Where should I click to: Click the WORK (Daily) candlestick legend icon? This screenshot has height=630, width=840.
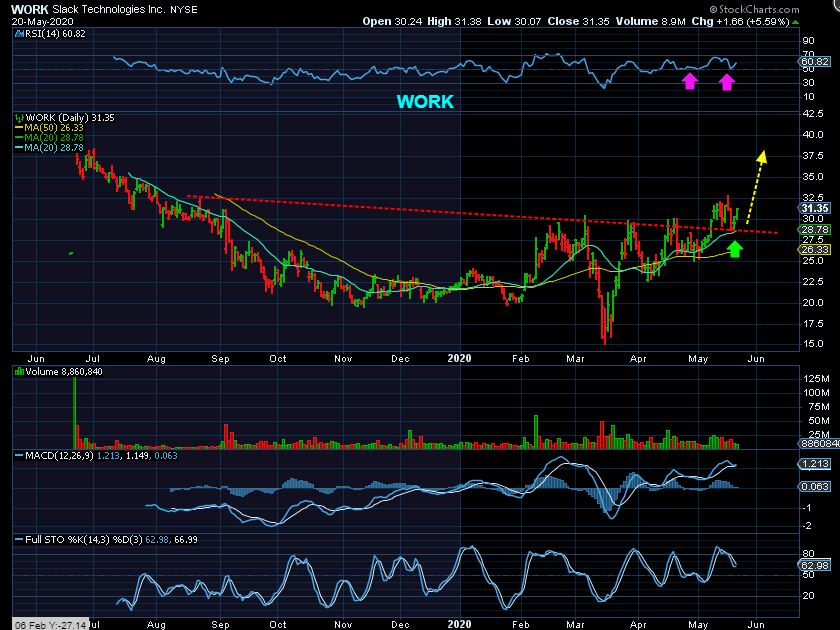click(x=17, y=117)
